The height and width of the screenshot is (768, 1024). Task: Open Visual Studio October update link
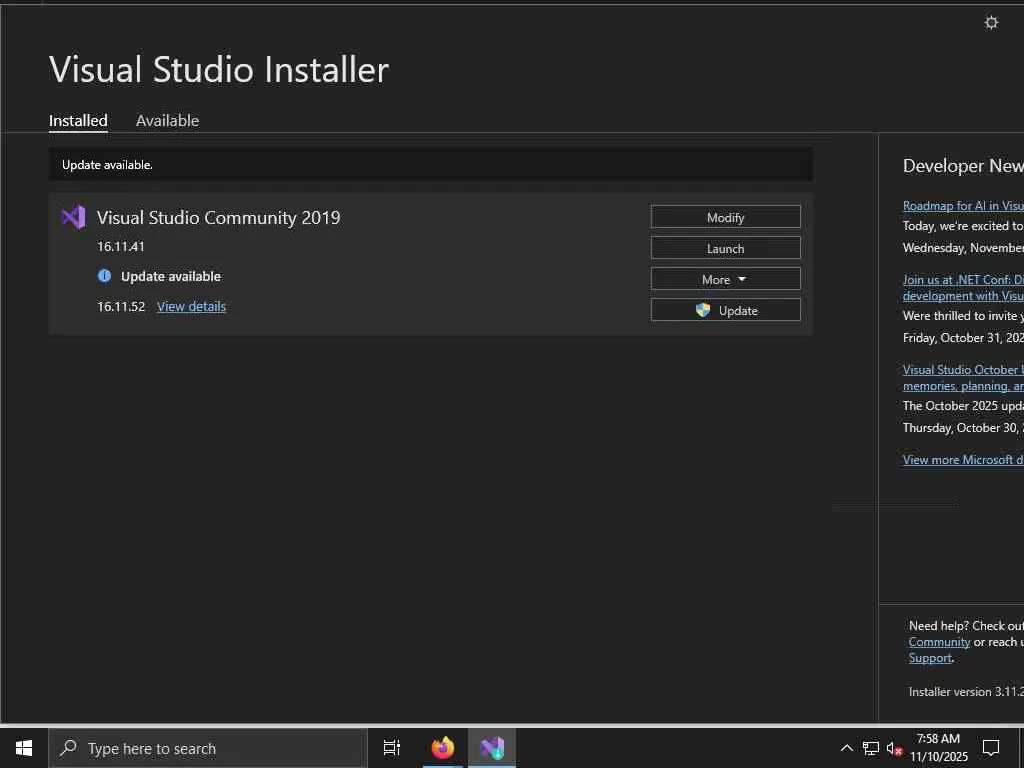(x=963, y=378)
